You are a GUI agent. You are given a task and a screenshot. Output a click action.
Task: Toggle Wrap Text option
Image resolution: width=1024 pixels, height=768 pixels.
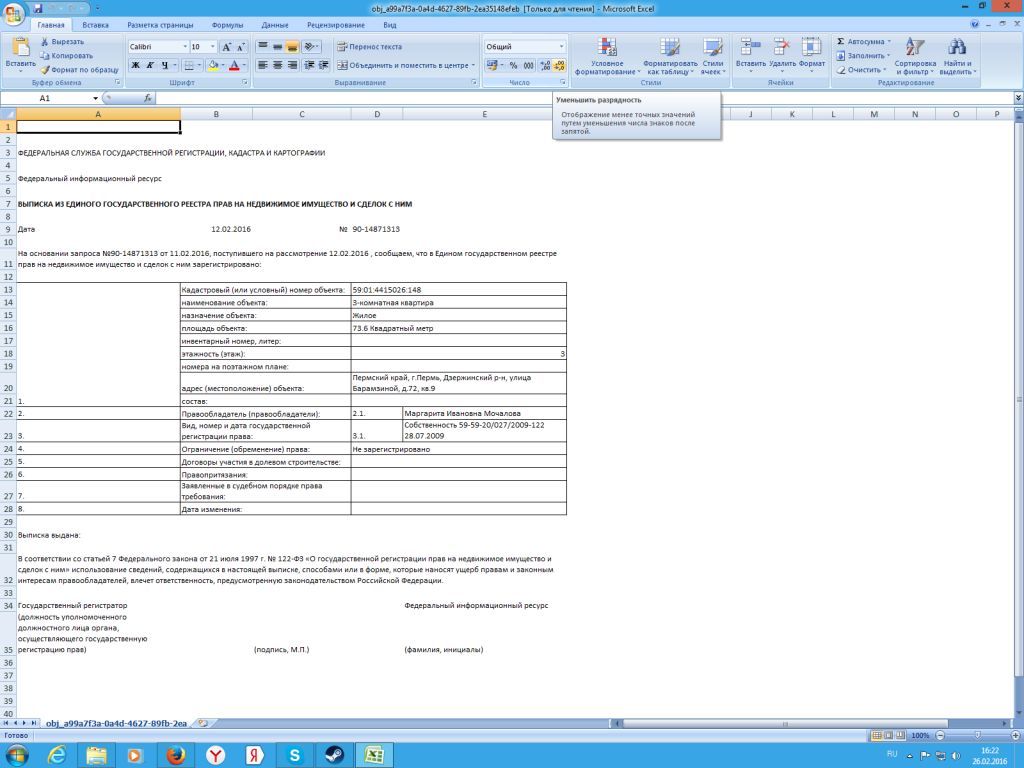[369, 47]
